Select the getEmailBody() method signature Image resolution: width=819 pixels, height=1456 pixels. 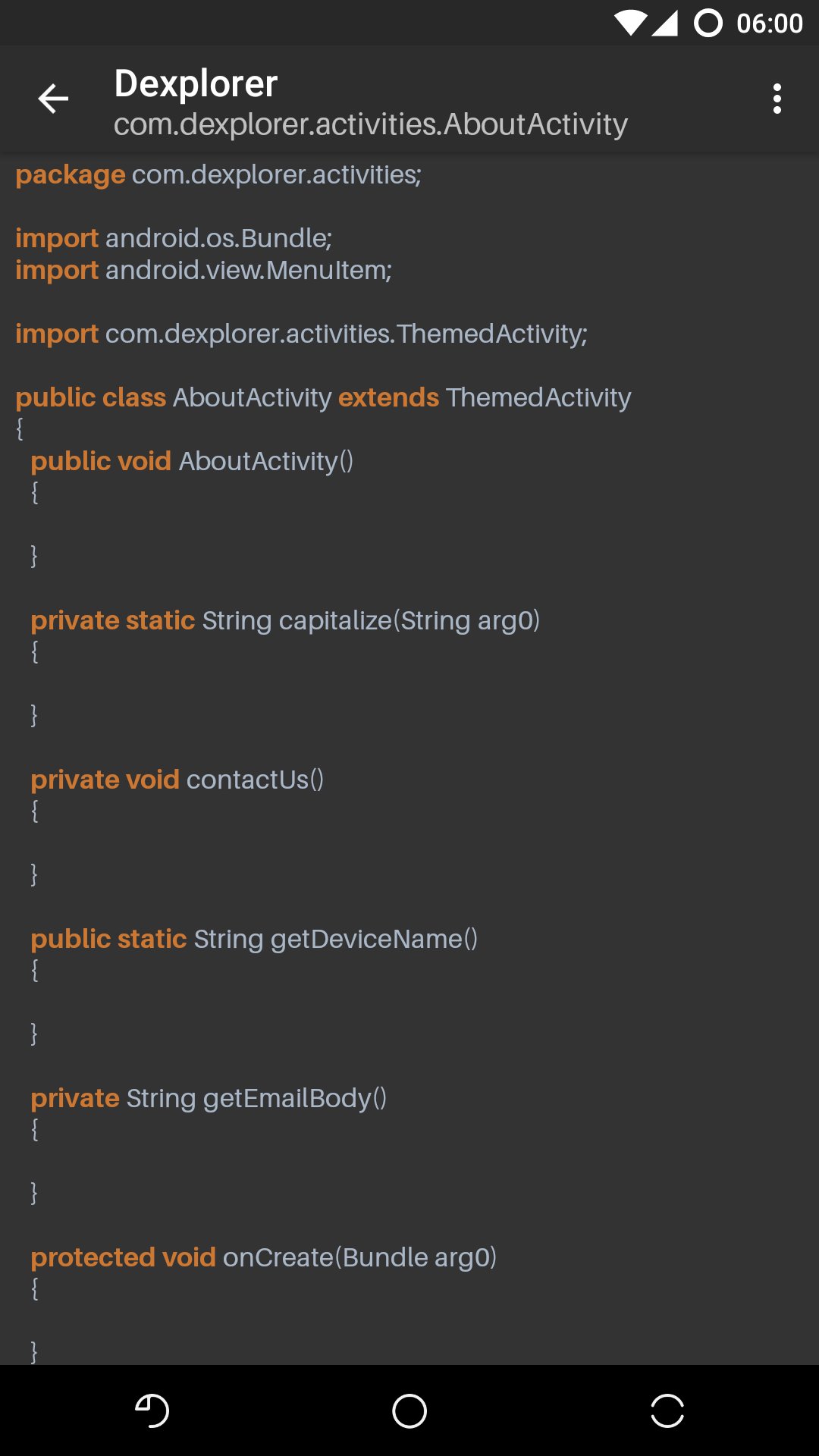click(x=209, y=1098)
